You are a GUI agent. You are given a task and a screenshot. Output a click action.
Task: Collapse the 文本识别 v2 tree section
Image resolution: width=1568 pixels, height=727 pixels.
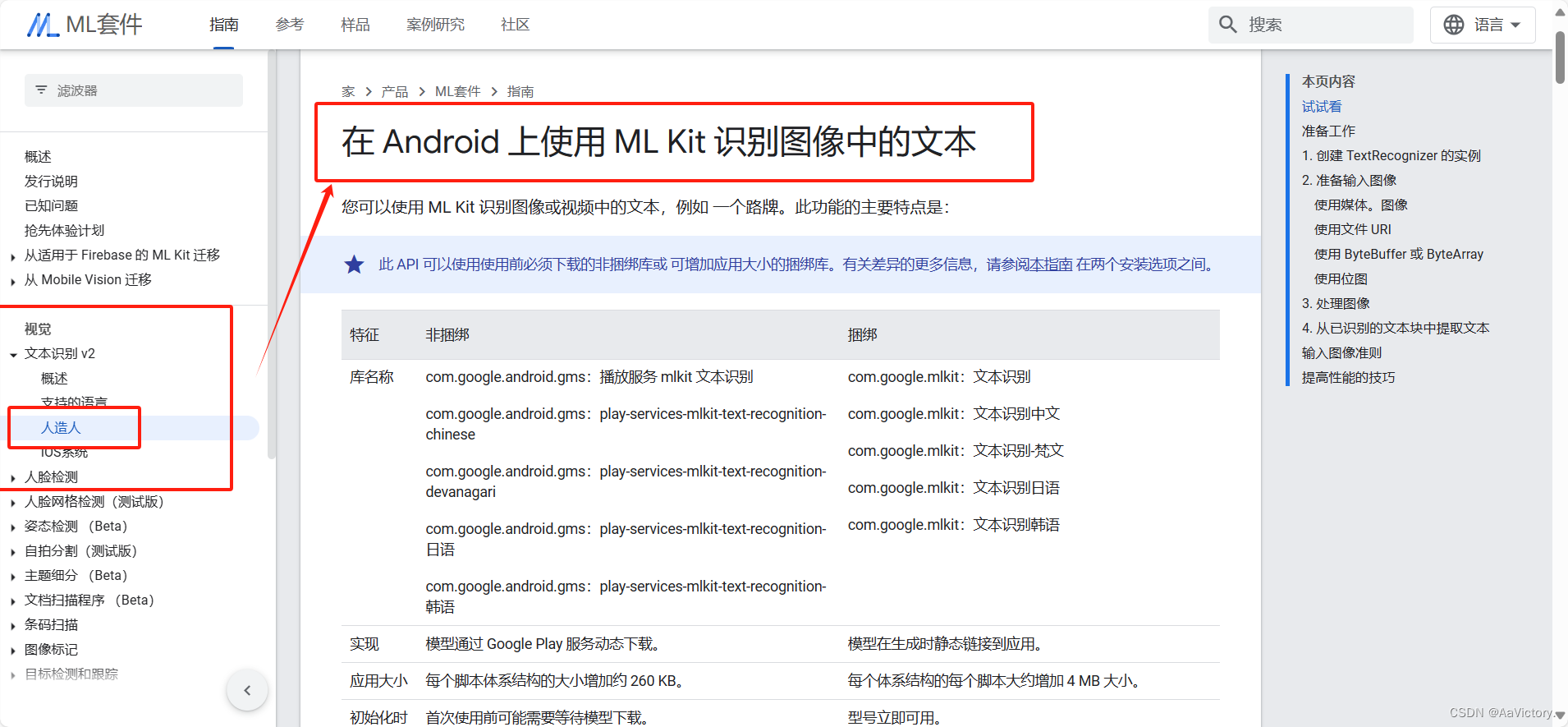click(x=13, y=355)
